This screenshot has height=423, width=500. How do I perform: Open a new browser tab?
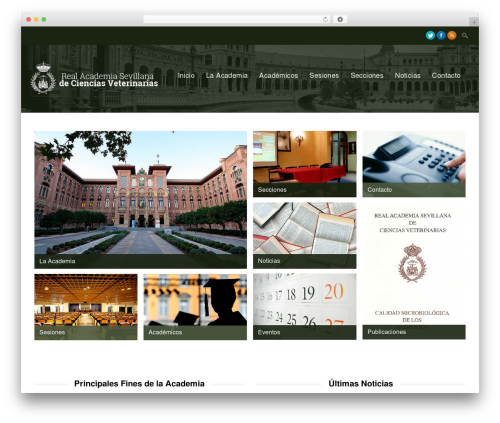tap(474, 22)
